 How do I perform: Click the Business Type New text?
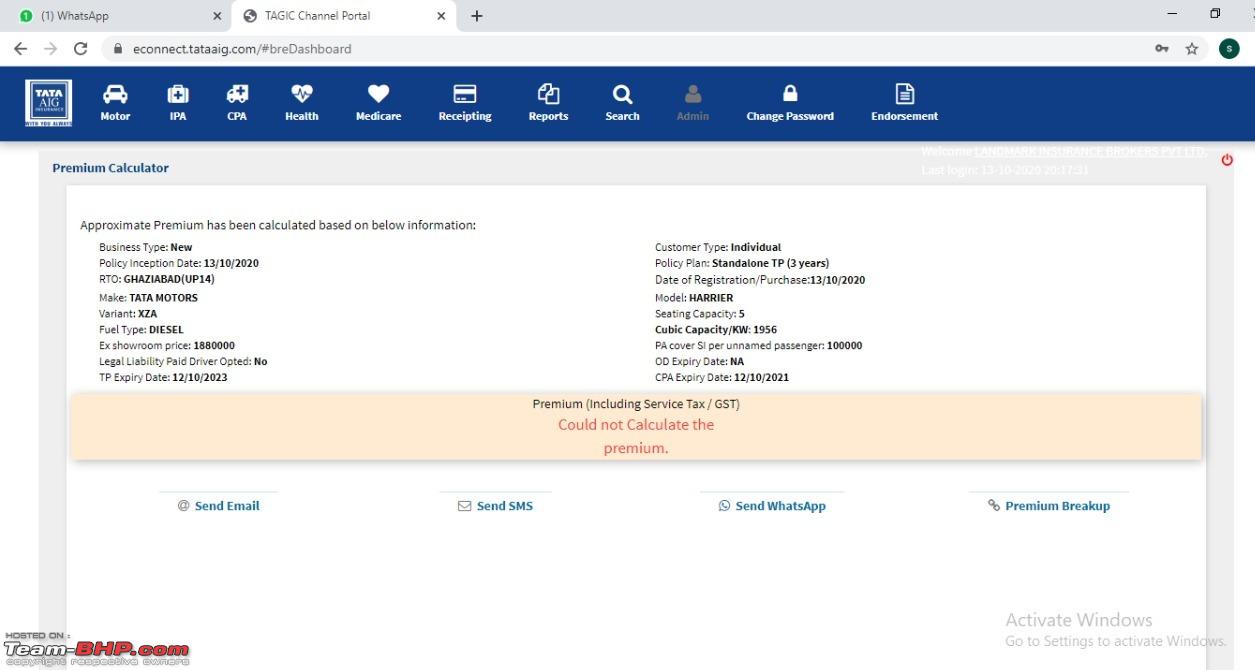[x=146, y=247]
